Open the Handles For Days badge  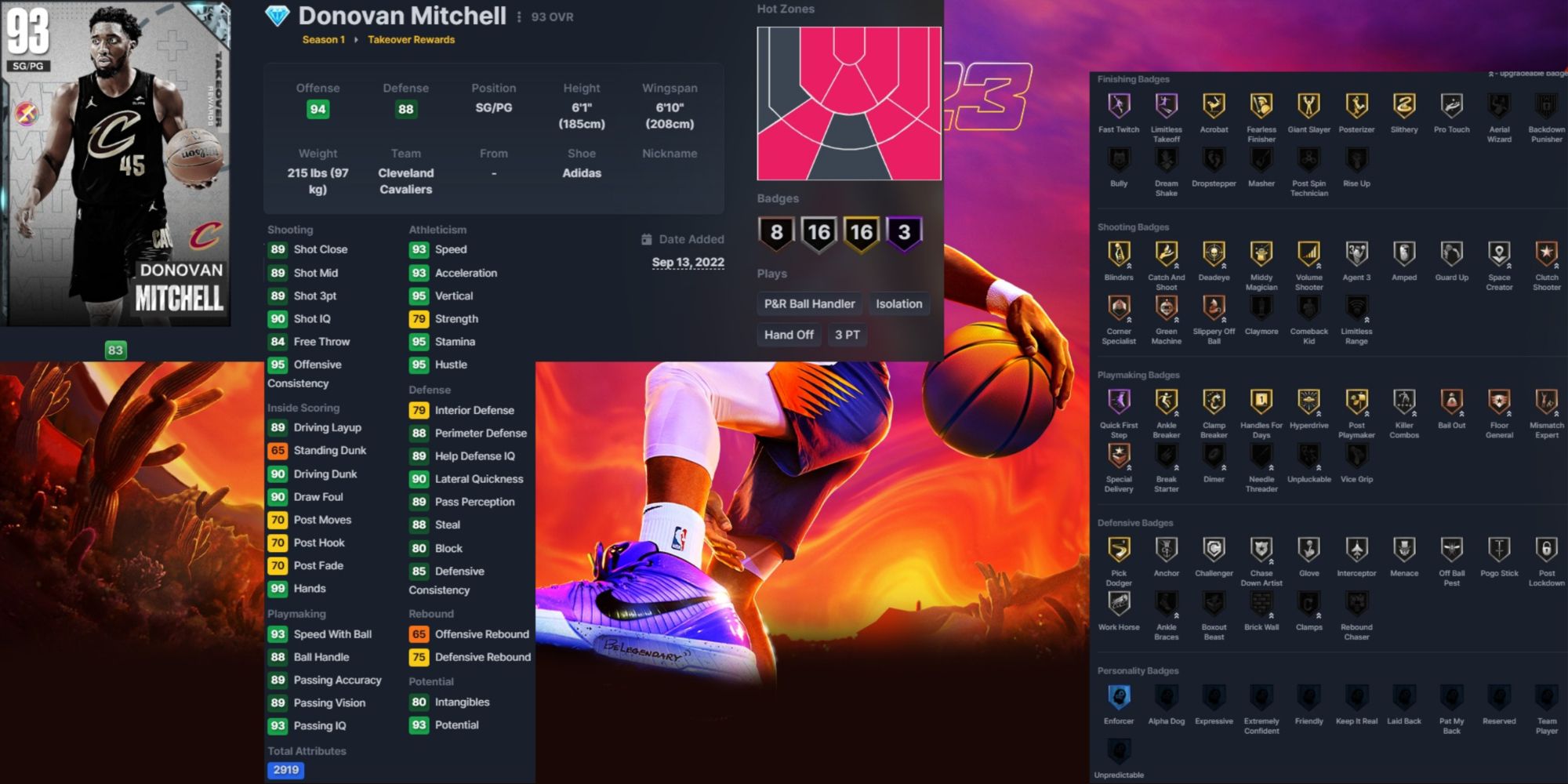click(1261, 401)
